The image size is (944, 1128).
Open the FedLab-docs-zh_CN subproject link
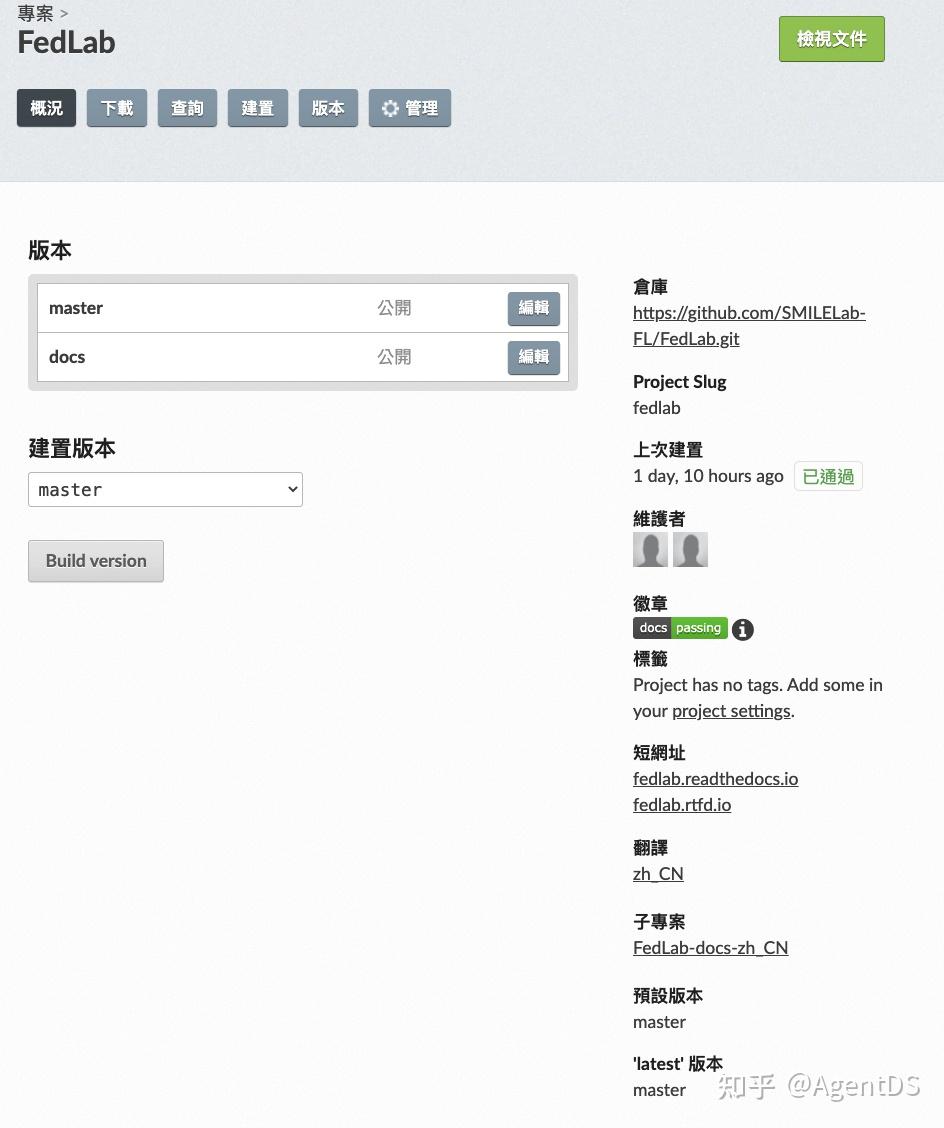coord(710,947)
